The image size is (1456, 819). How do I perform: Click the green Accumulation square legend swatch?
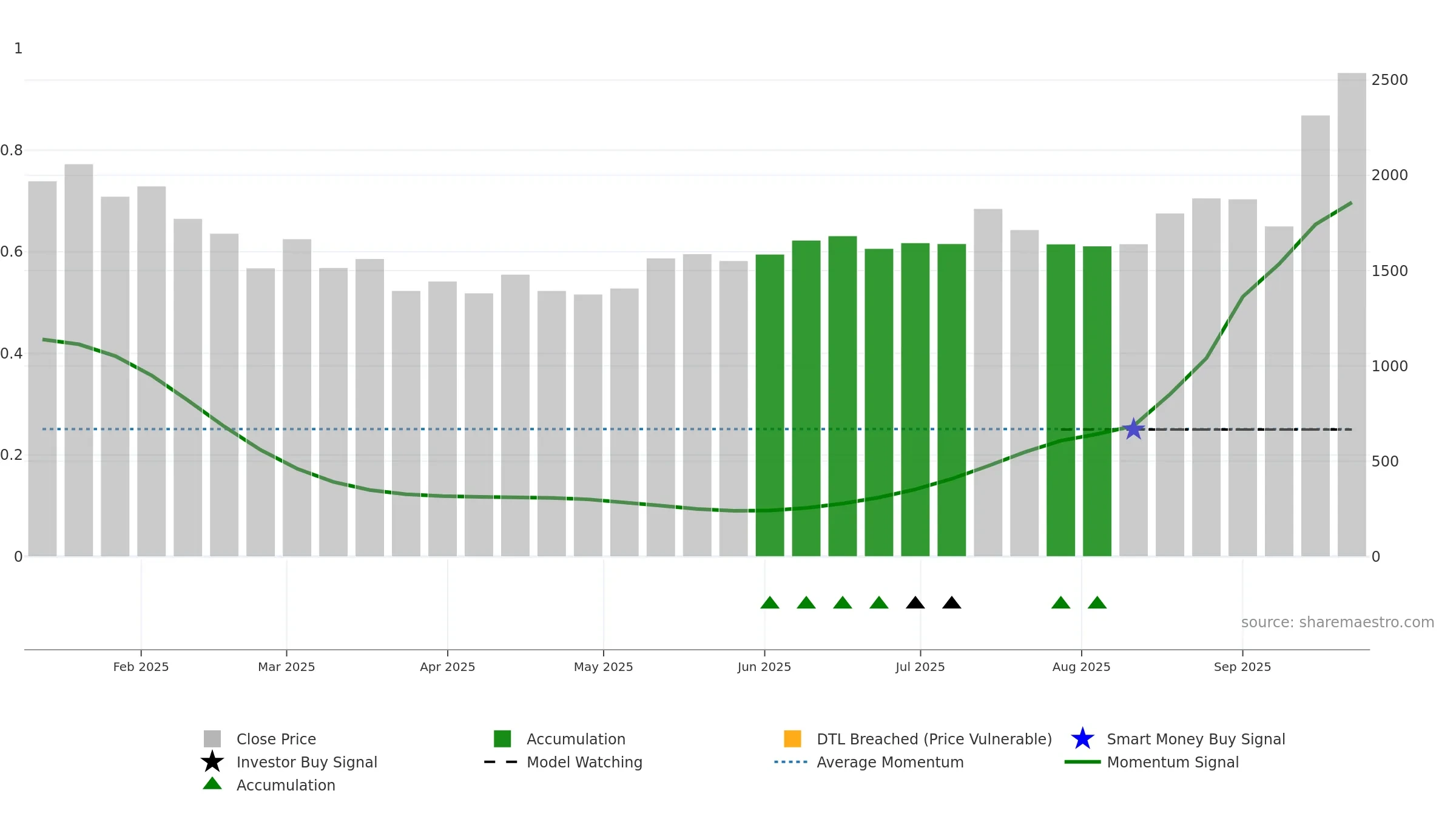tap(502, 739)
